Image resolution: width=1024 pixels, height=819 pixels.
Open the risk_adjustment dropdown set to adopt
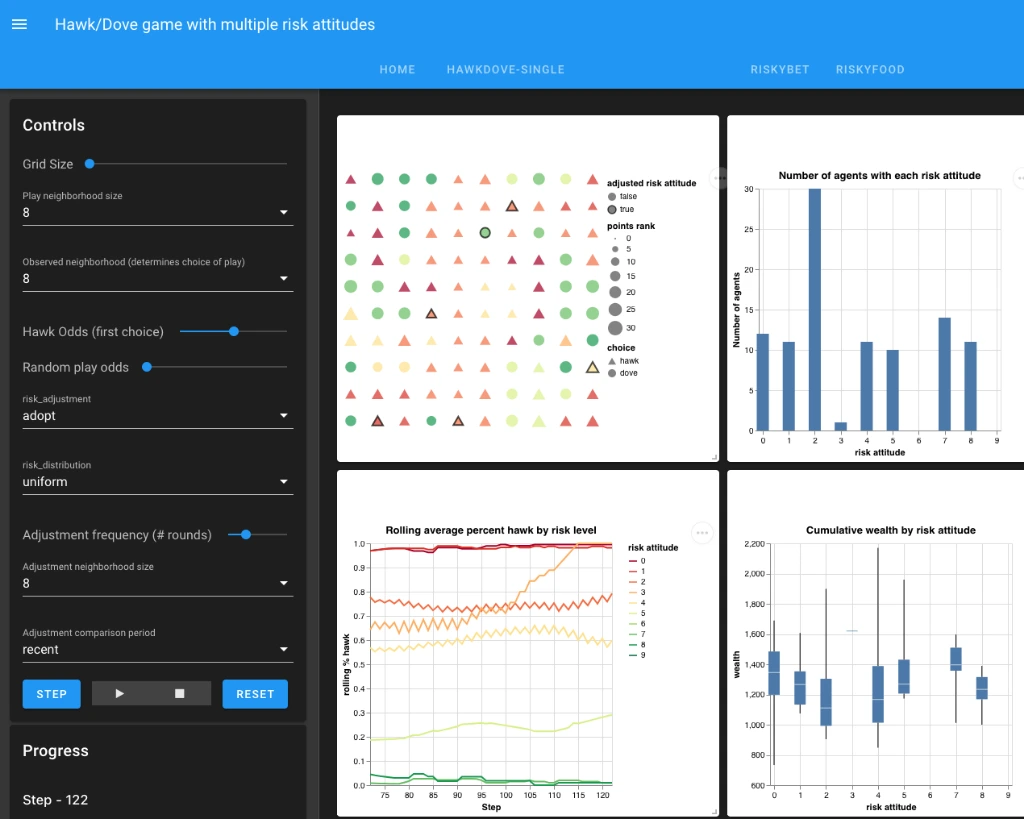click(157, 415)
